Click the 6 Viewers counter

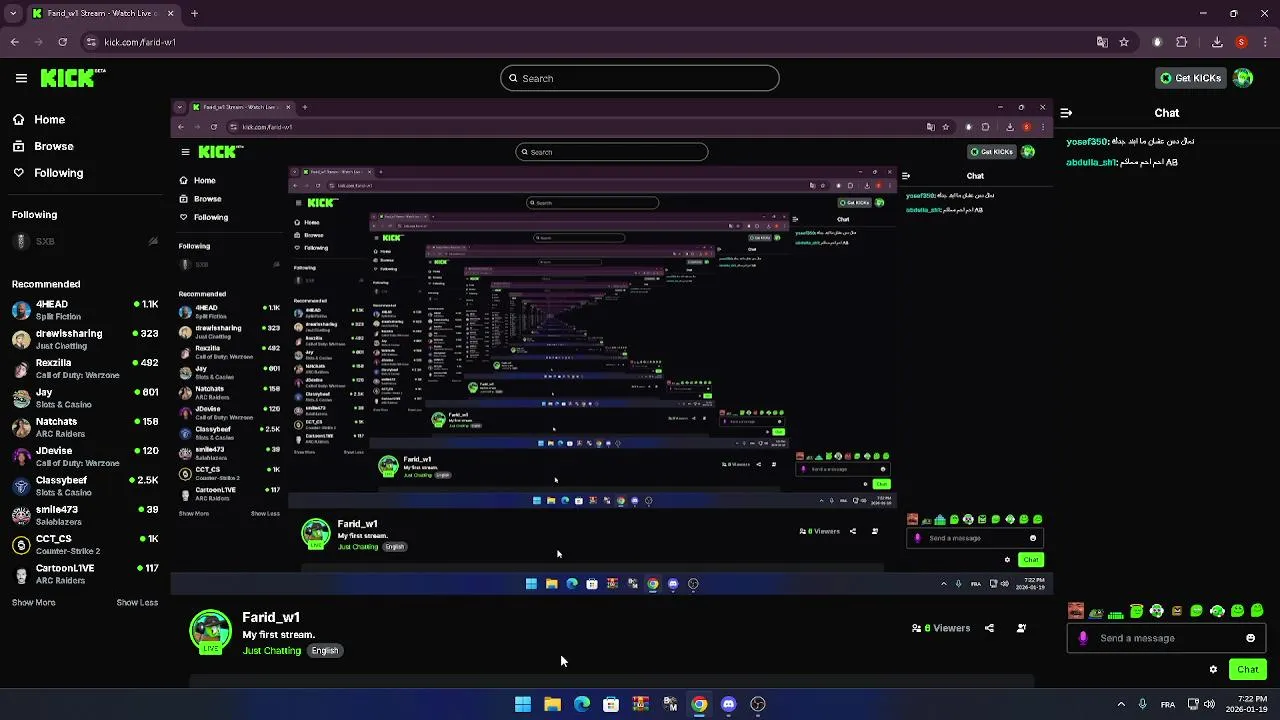pyautogui.click(x=941, y=628)
